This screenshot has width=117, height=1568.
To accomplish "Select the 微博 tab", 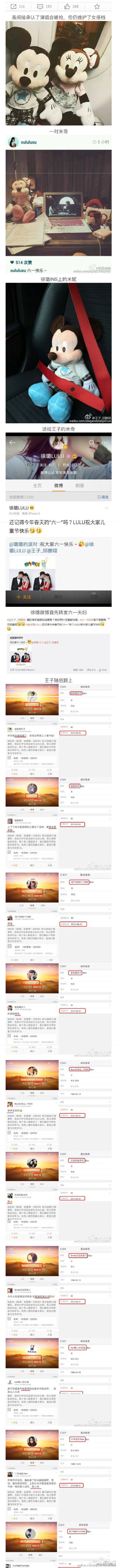I will click(x=58, y=485).
